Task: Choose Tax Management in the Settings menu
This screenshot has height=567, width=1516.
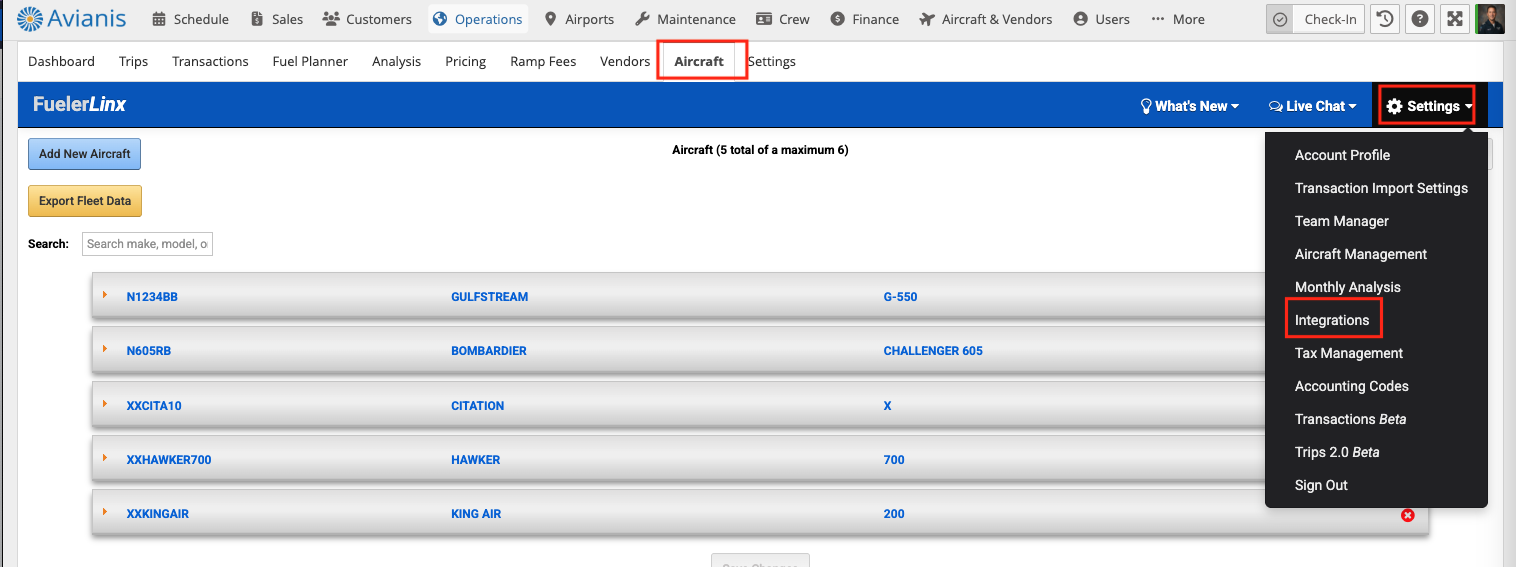Action: pos(1348,353)
